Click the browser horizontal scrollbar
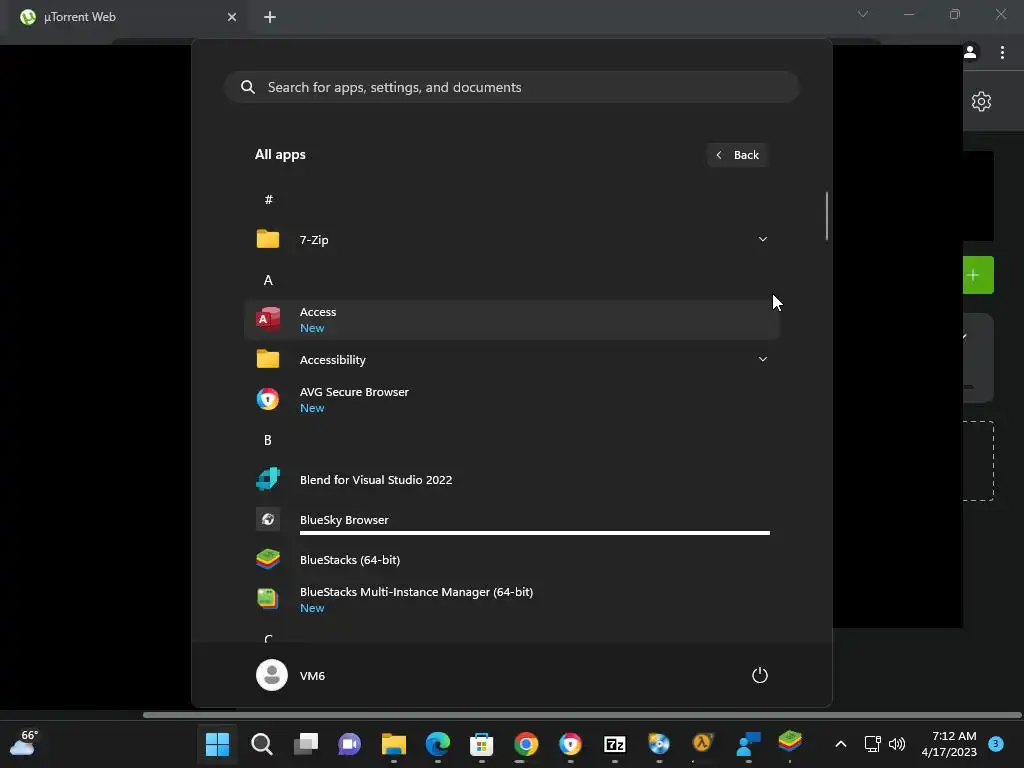 pos(582,715)
